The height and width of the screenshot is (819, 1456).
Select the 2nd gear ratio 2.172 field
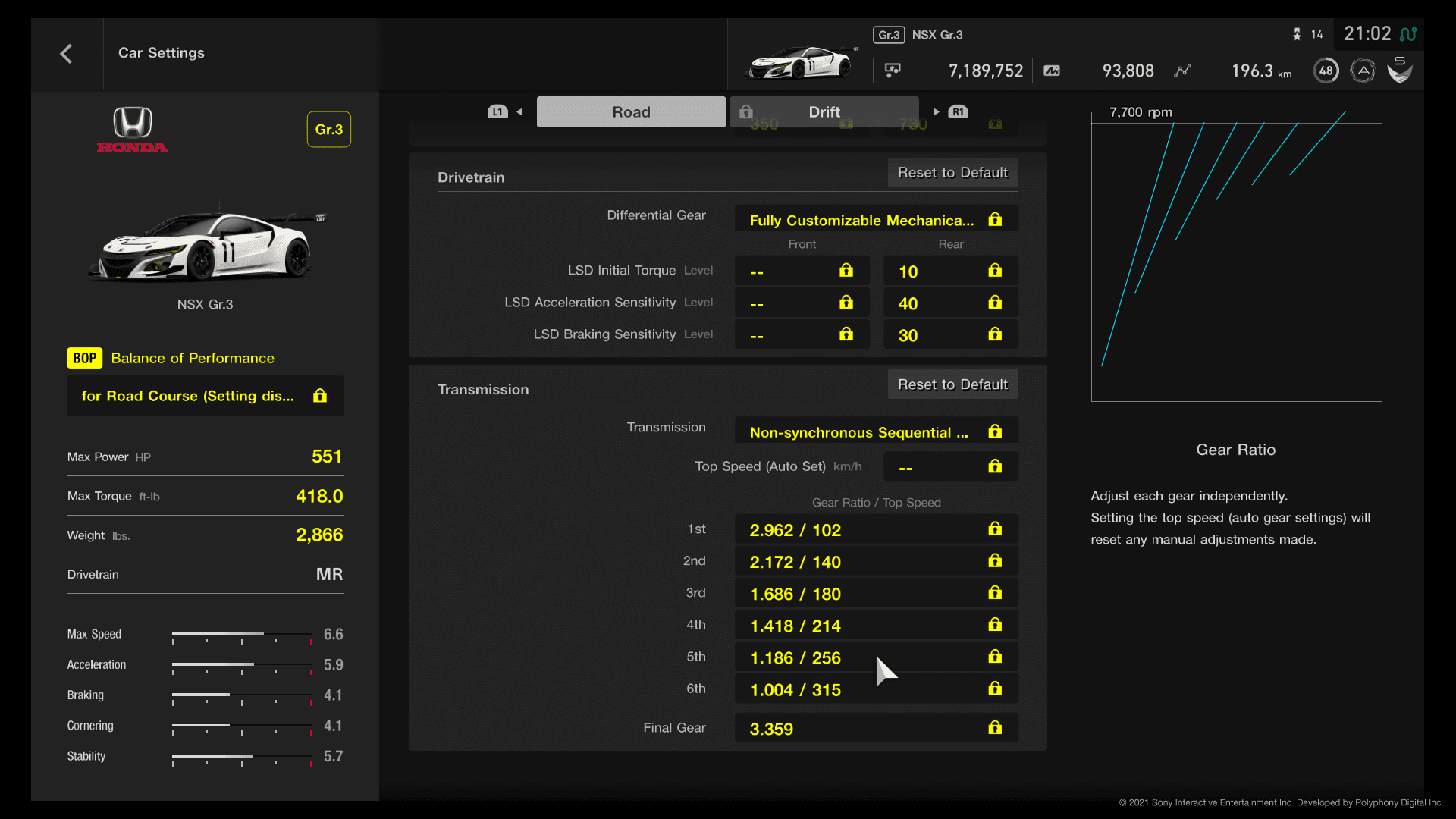(x=877, y=561)
